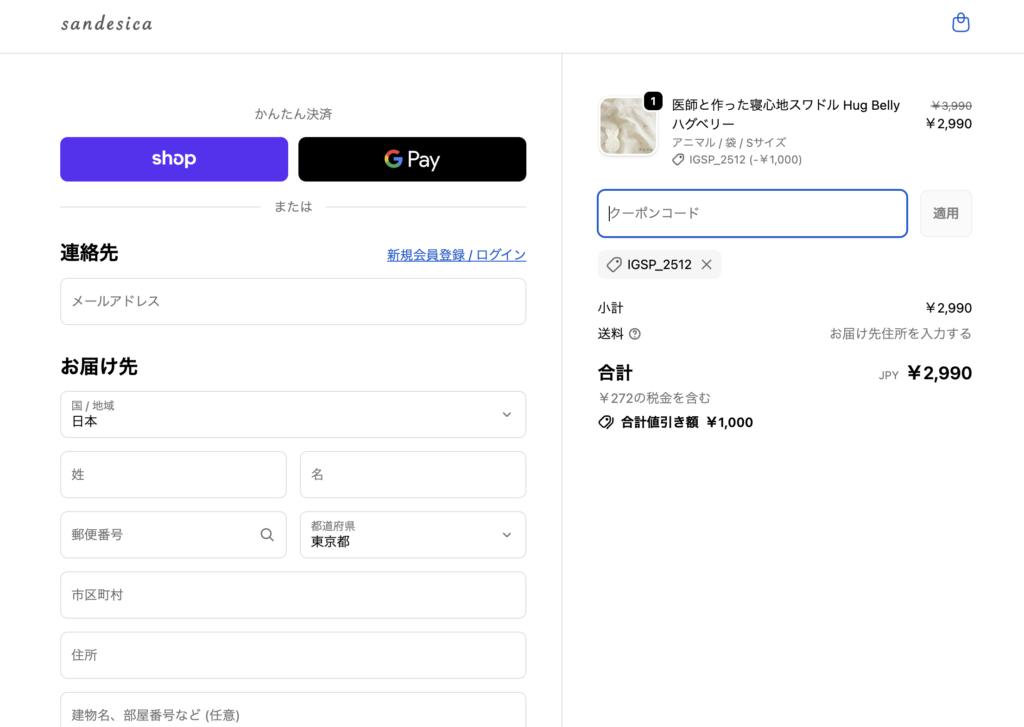Open the 新規会員登録 / ログイン link
1024x727 pixels.
point(456,255)
